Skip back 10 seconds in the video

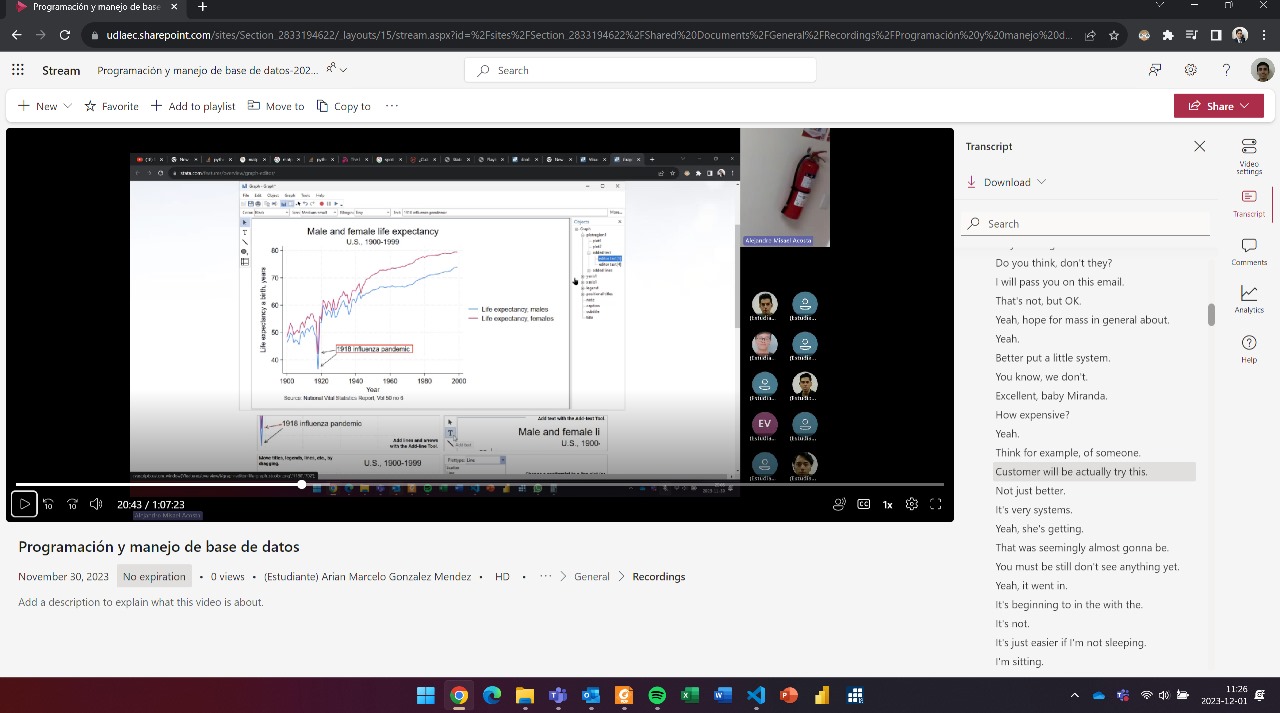point(48,505)
